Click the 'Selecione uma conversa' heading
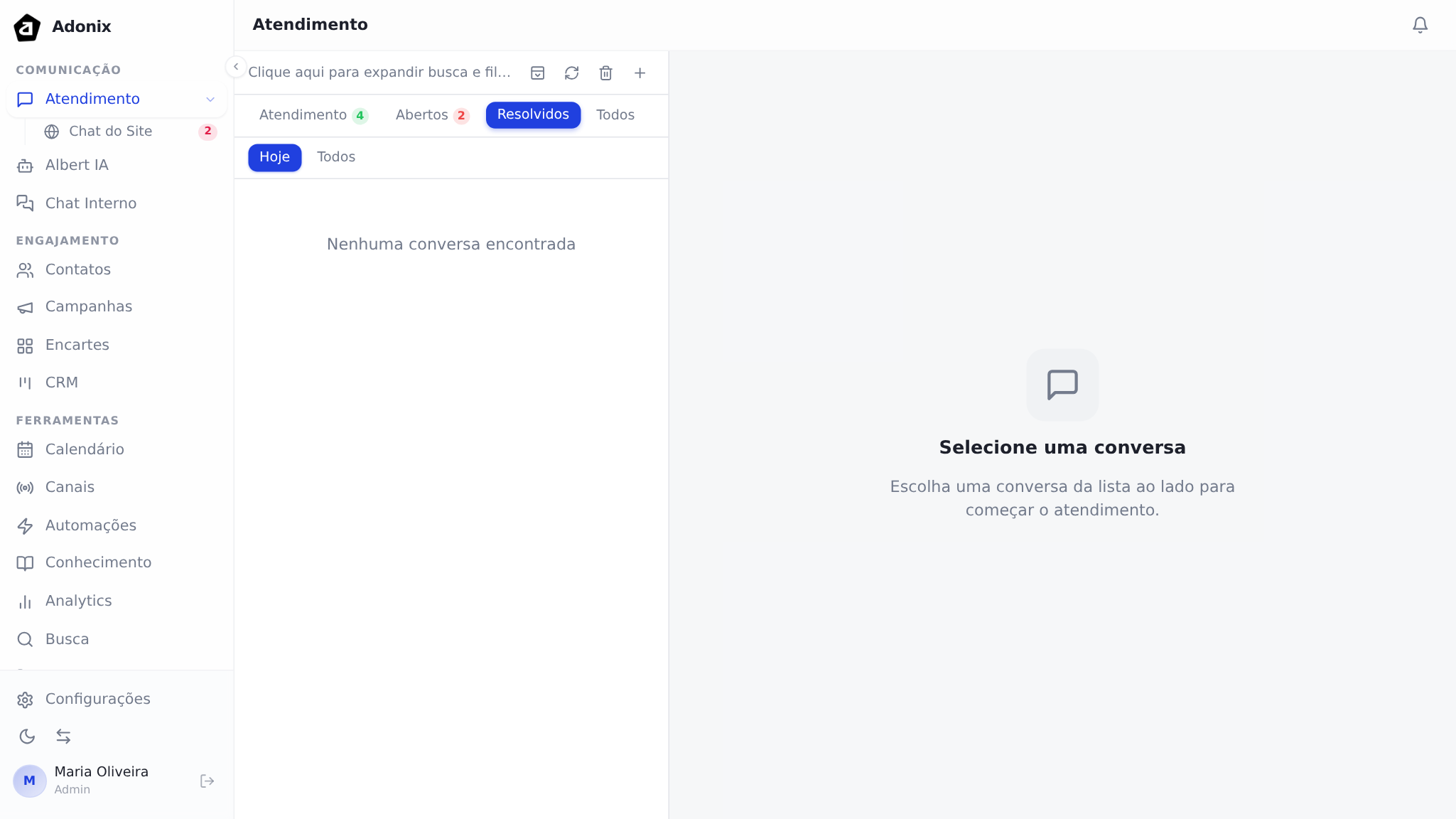 [x=1062, y=448]
